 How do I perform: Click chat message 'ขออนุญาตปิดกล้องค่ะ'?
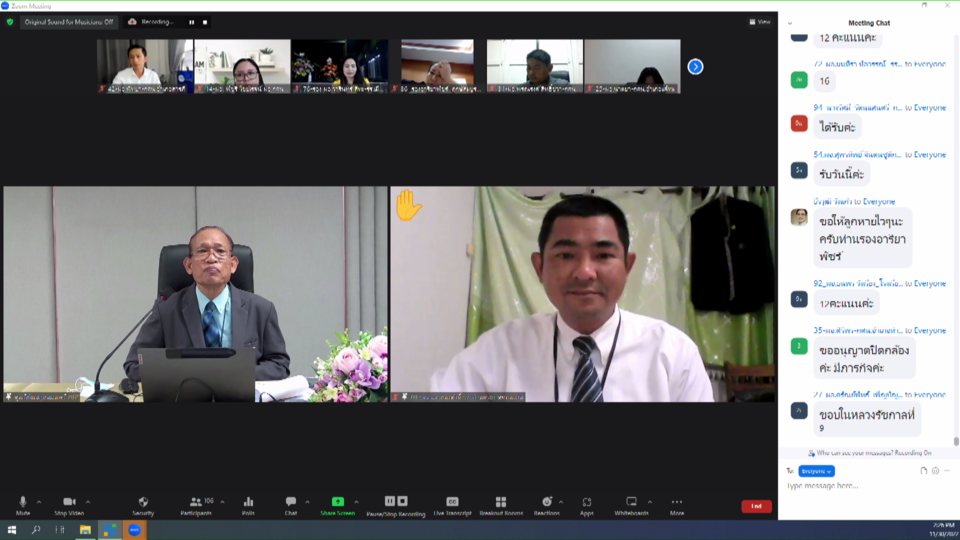pos(864,359)
